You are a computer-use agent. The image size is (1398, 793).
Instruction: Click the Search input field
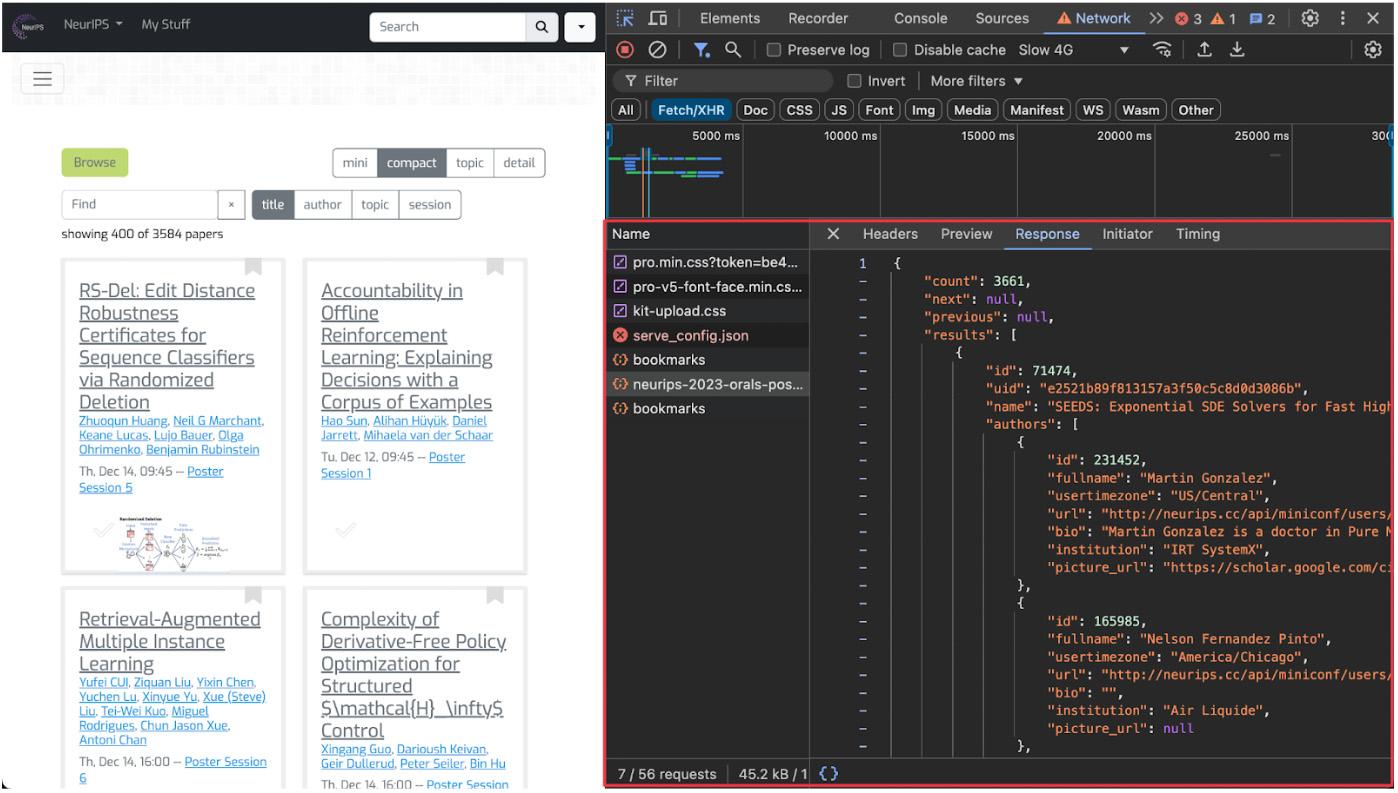pos(449,27)
